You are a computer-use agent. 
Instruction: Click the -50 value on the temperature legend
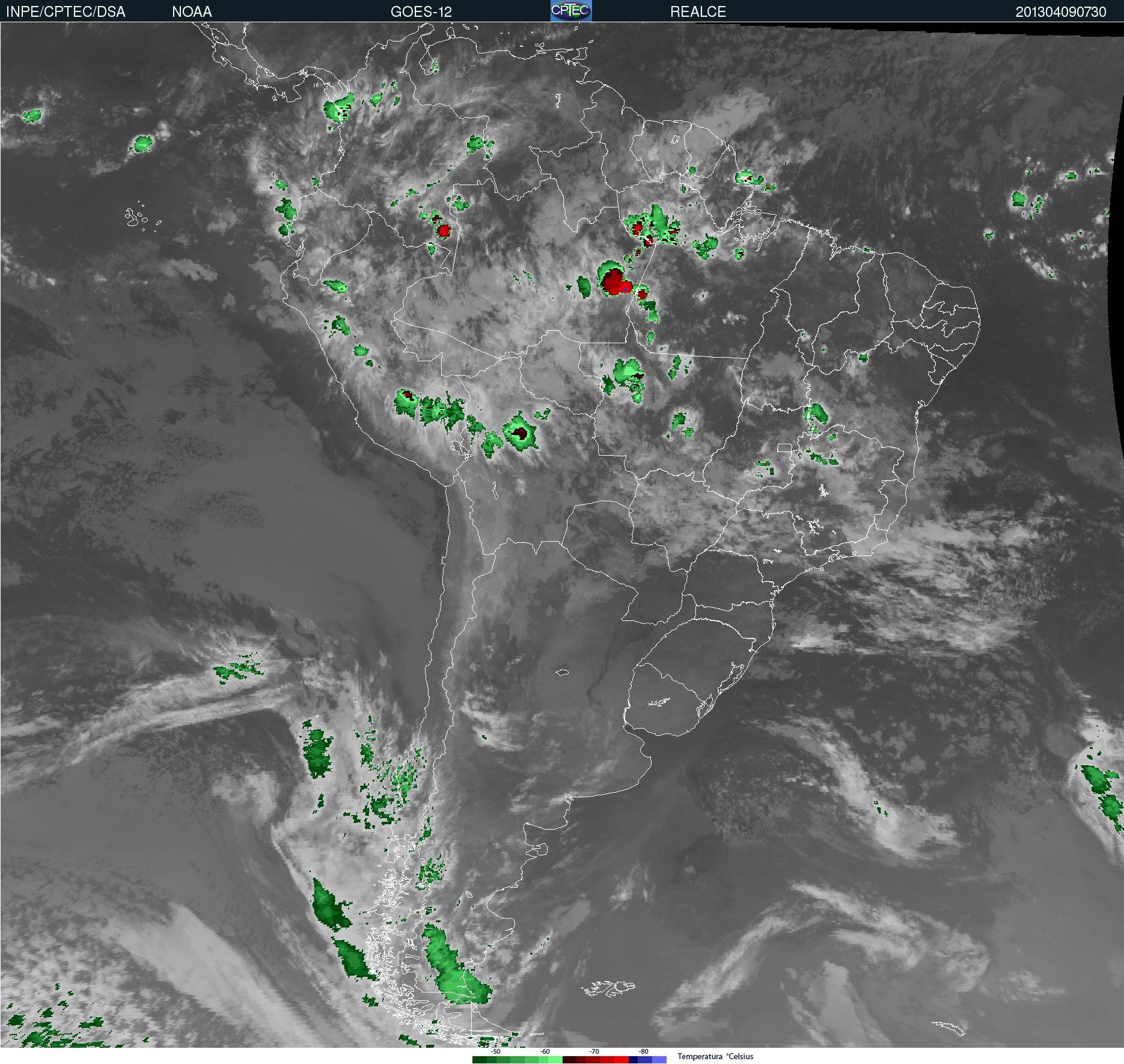[496, 1052]
